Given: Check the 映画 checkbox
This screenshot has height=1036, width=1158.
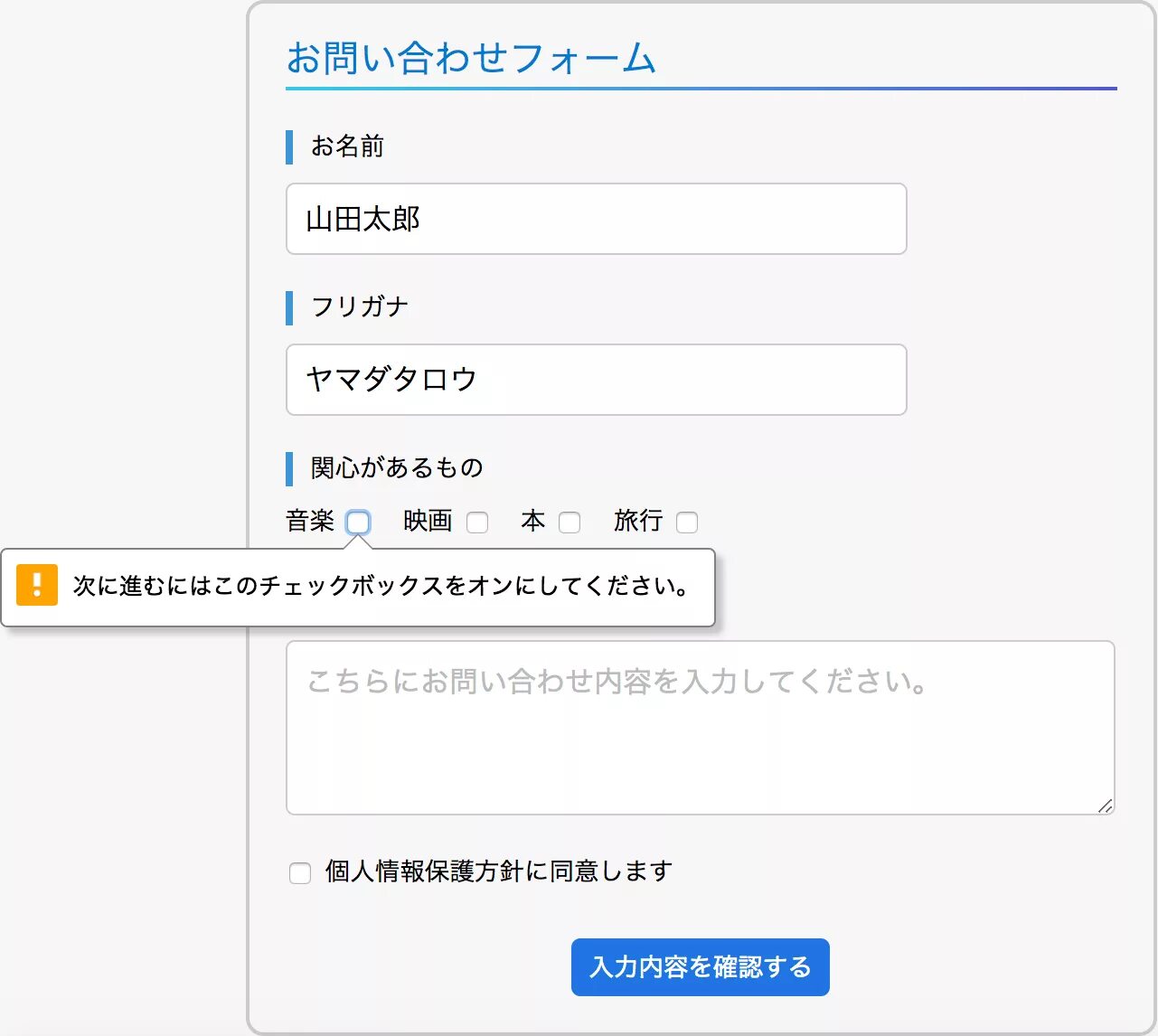Looking at the screenshot, I should pyautogui.click(x=477, y=523).
